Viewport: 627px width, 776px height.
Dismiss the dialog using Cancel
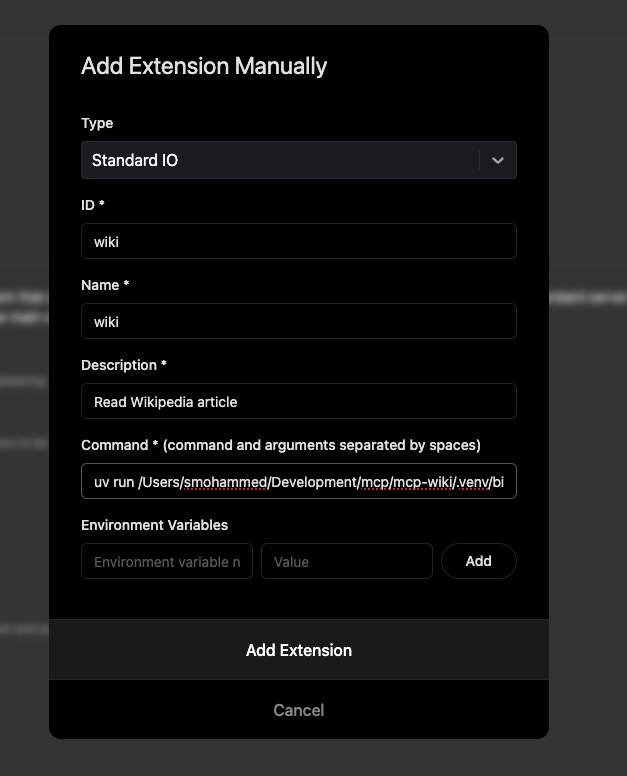click(298, 710)
